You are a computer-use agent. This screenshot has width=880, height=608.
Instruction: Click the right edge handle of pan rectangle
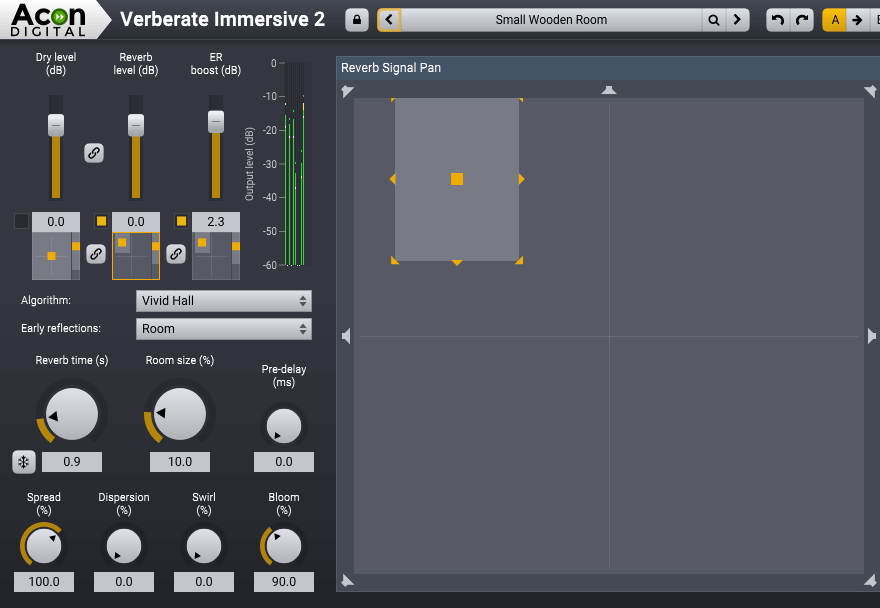pyautogui.click(x=521, y=179)
